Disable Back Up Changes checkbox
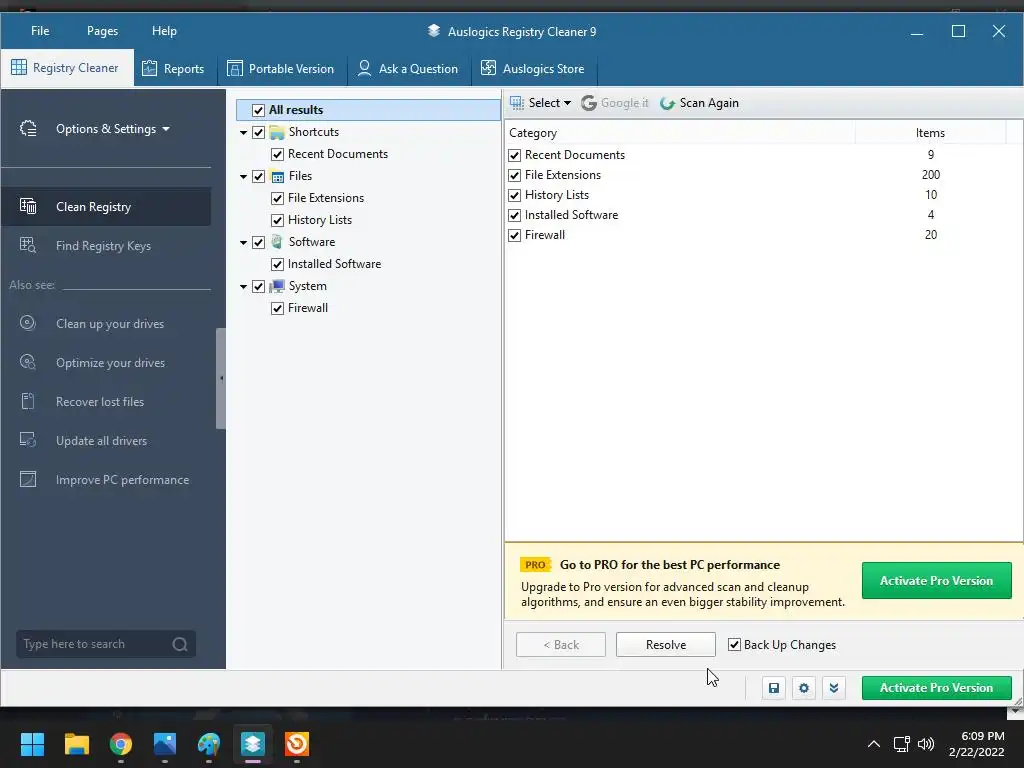The width and height of the screenshot is (1024, 768). [x=735, y=645]
